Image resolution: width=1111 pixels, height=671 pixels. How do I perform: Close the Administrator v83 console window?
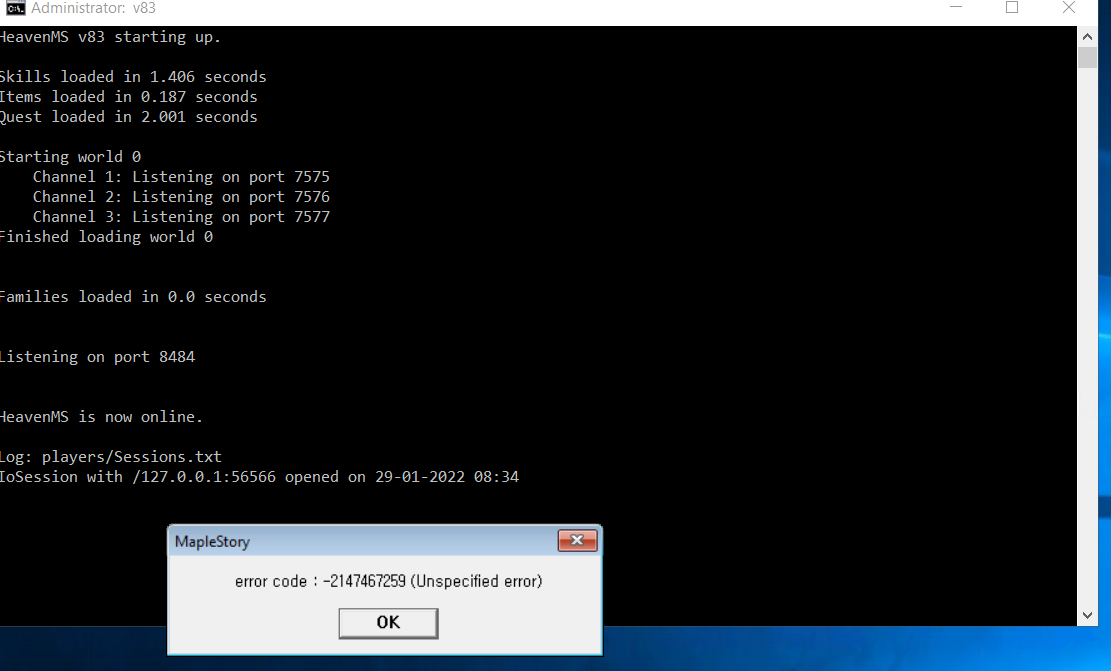[1068, 8]
